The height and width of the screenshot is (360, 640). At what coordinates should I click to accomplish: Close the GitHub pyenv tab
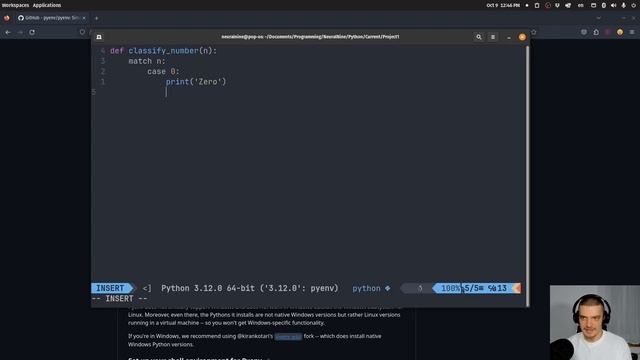84,18
